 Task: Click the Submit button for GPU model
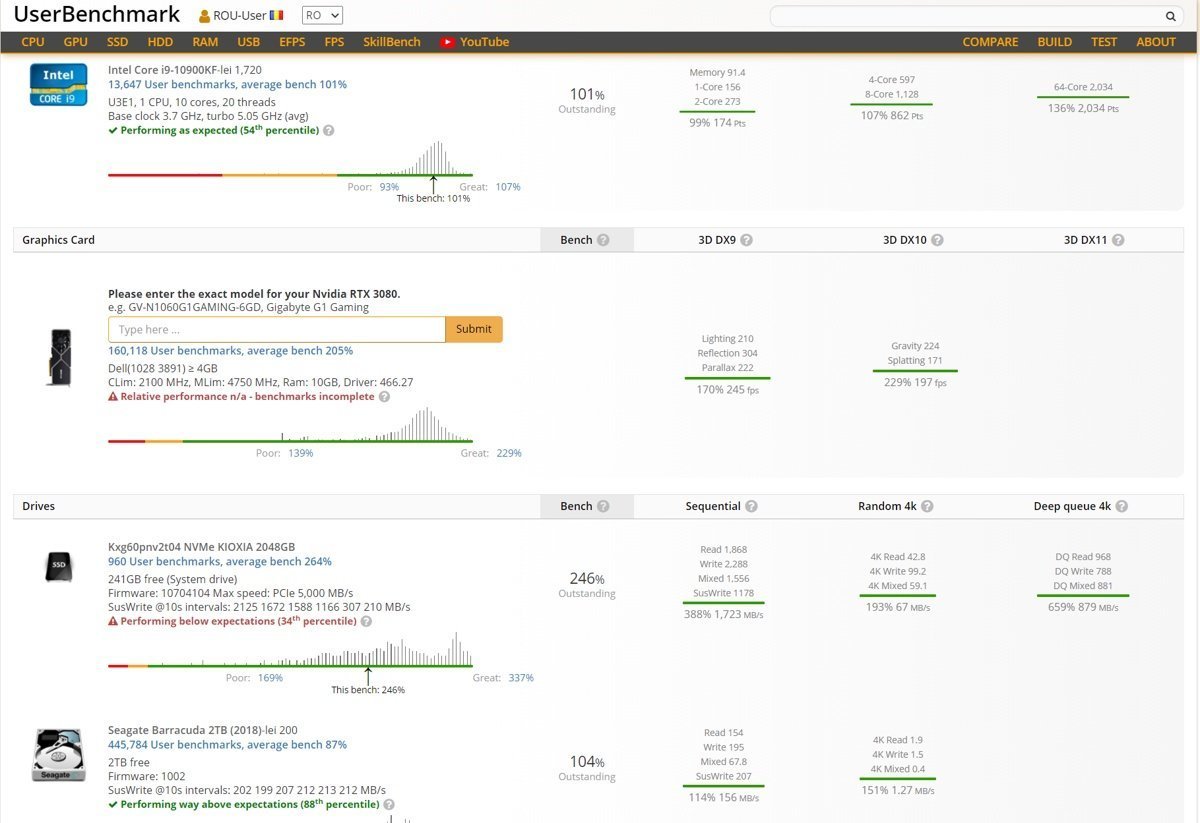474,329
